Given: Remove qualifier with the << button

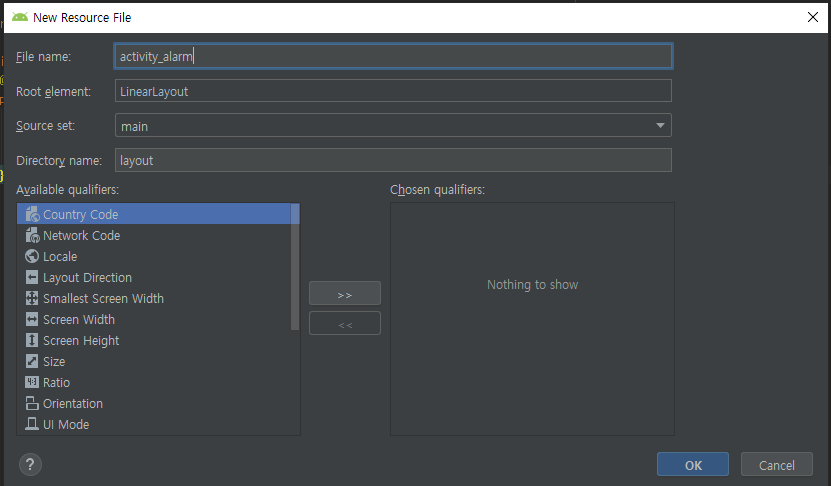Looking at the screenshot, I should pos(345,323).
